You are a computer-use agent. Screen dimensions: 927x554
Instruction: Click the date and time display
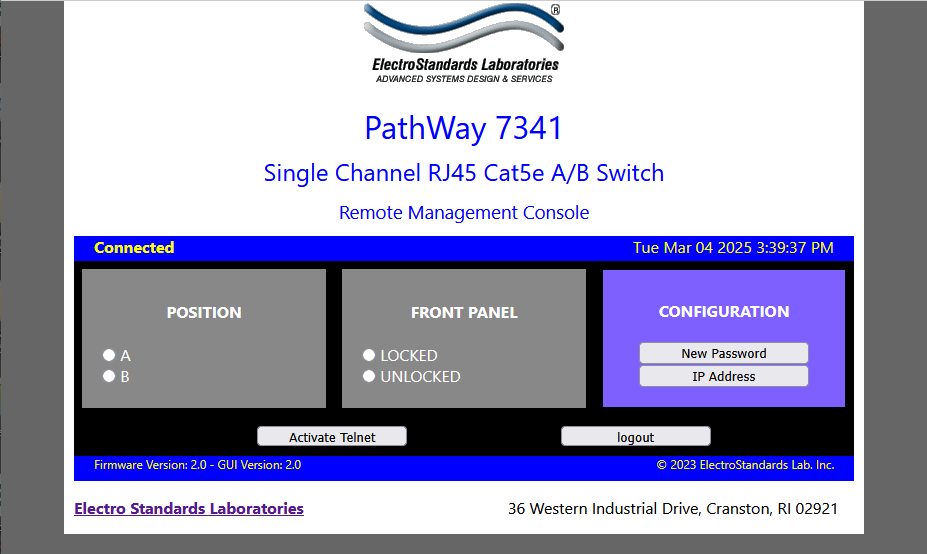(733, 248)
